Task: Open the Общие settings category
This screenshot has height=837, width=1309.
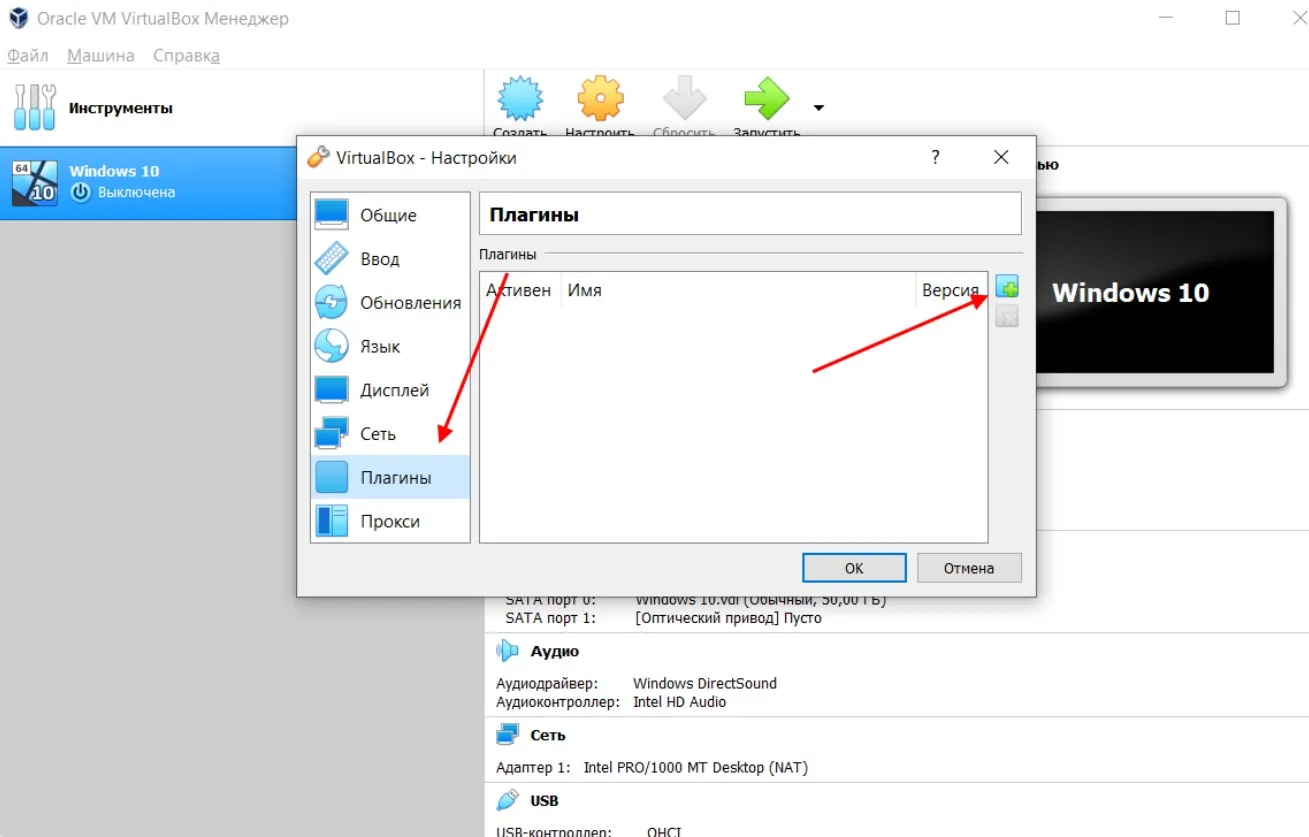Action: (x=390, y=215)
